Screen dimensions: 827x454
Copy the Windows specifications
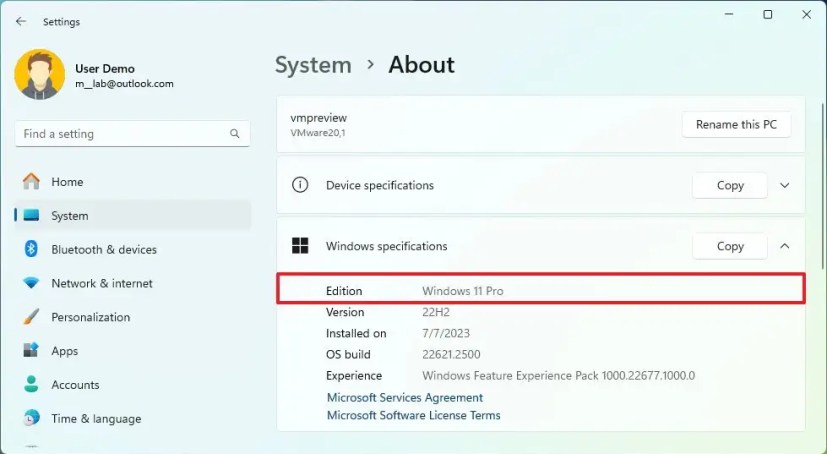730,246
